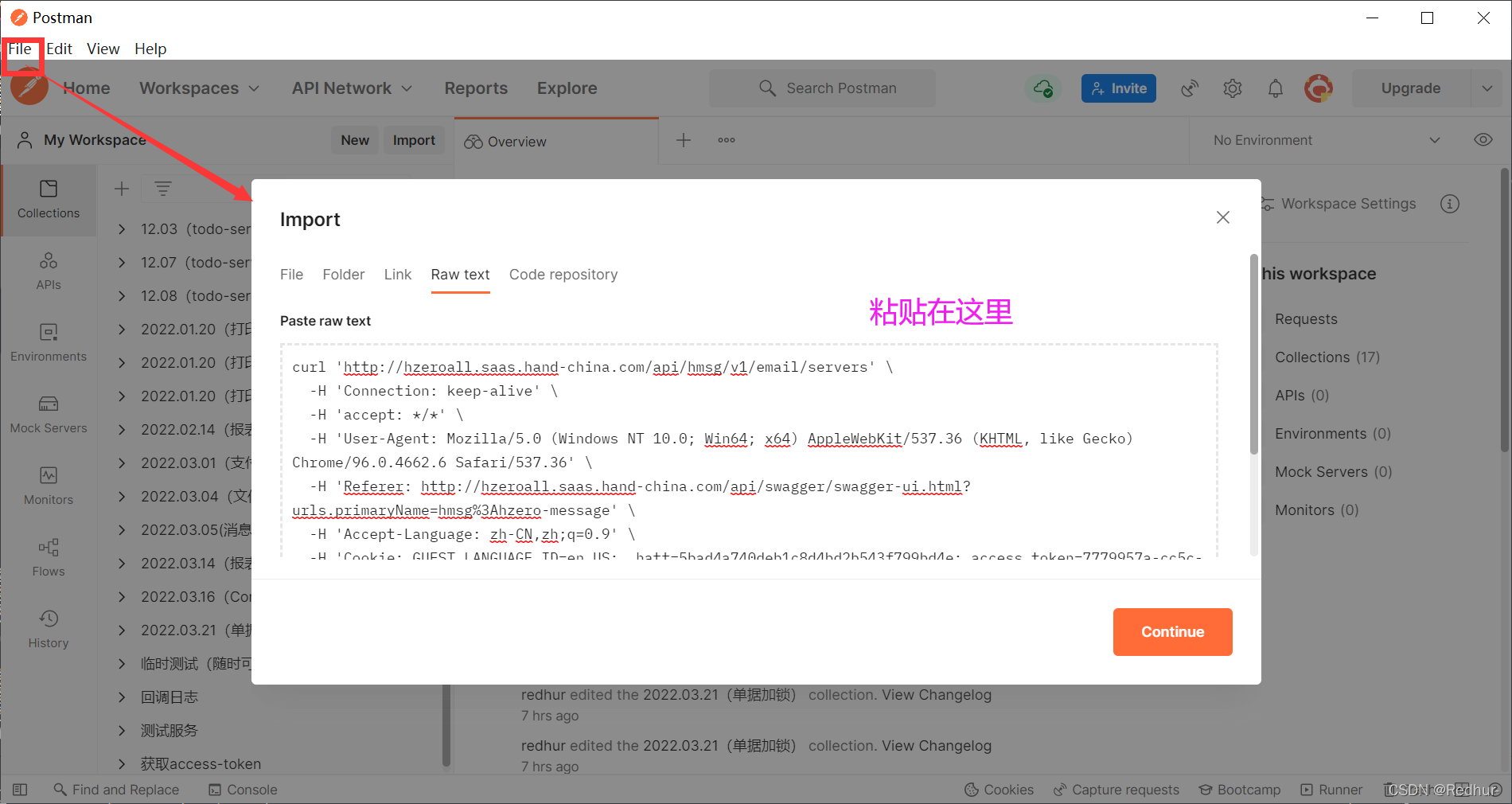Image resolution: width=1512 pixels, height=804 pixels.
Task: Switch to the Folder import tab
Action: point(344,275)
